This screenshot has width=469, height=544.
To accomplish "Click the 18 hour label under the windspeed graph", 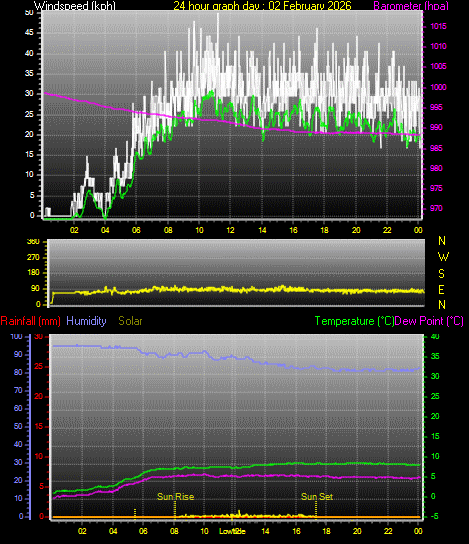I will coord(324,230).
